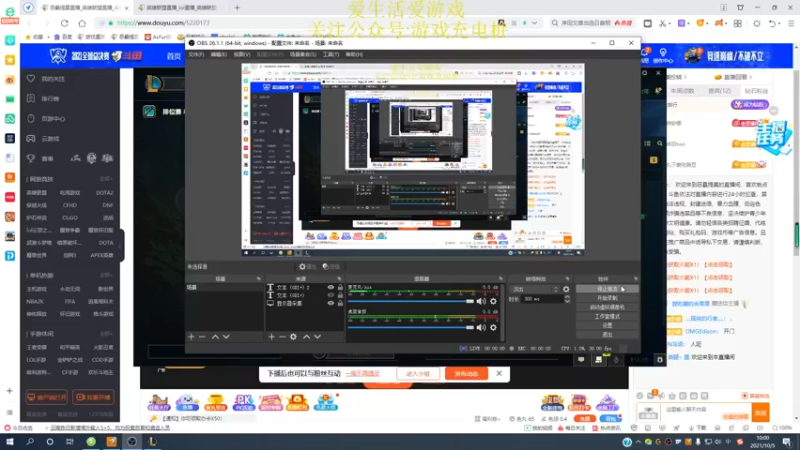
Task: Open the OBS View (V) menu
Action: [242, 54]
